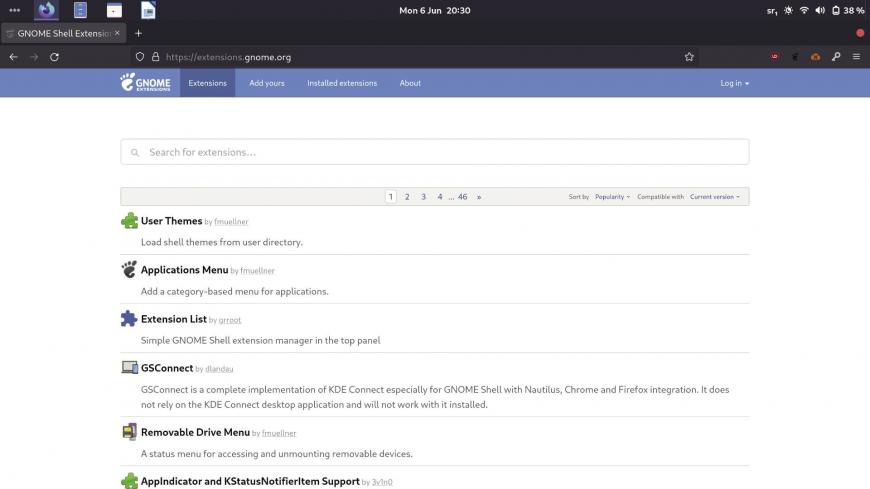Open the Current version compatibility dropdown
The height and width of the screenshot is (489, 870).
click(715, 197)
